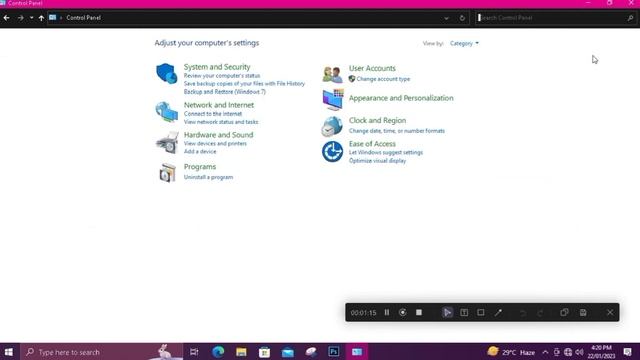Refresh the Control Panel view

coord(462,18)
